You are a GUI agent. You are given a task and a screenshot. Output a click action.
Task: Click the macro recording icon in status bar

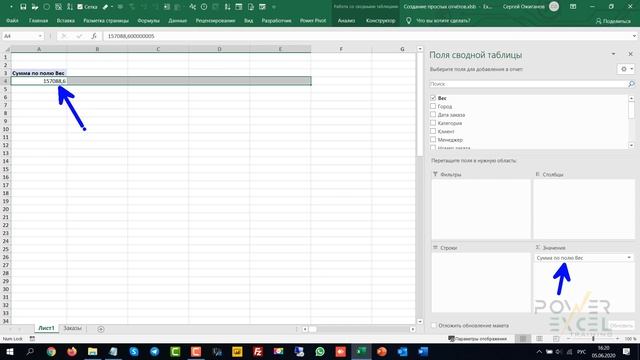[32, 339]
